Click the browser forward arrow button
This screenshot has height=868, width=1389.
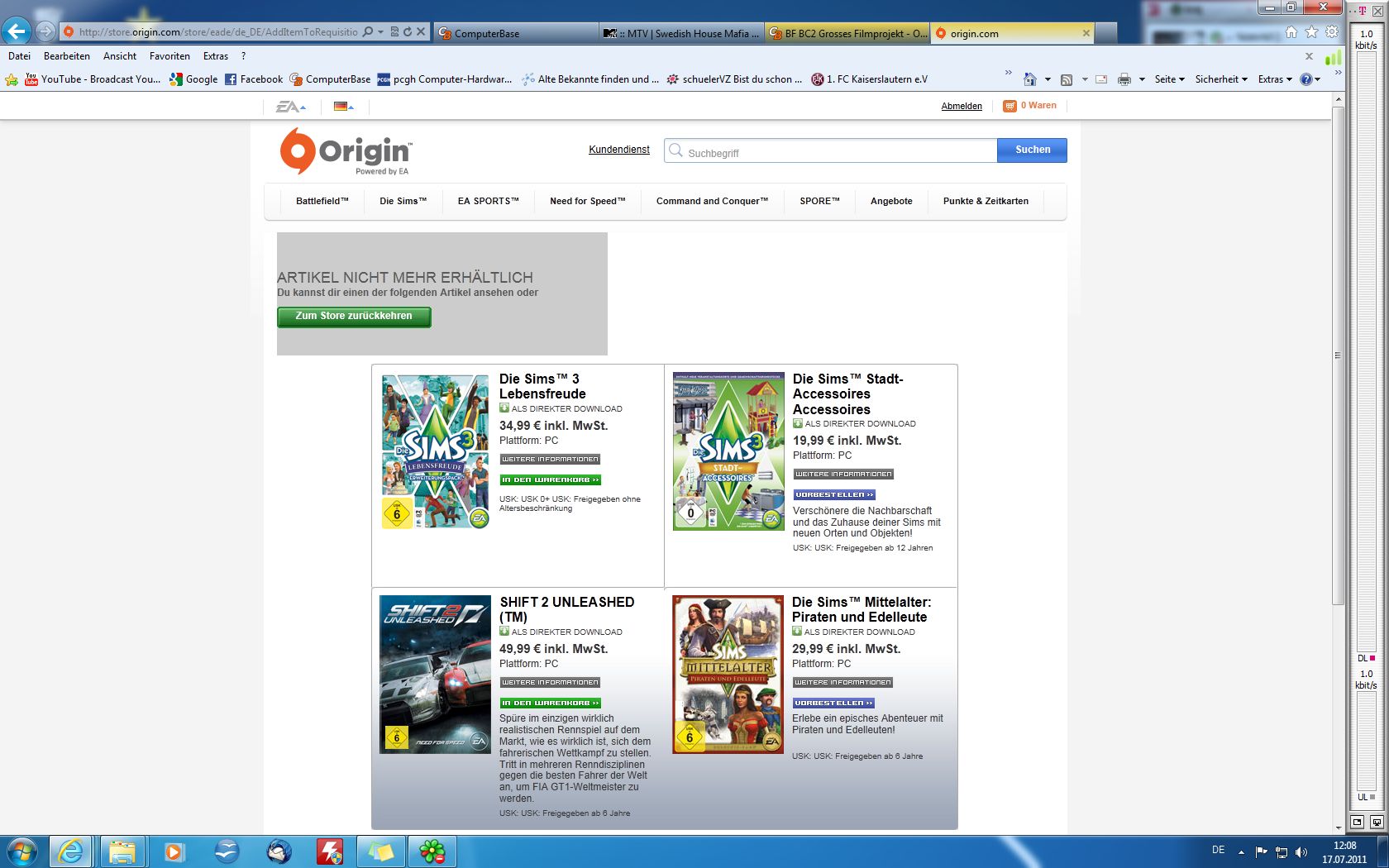[x=45, y=31]
